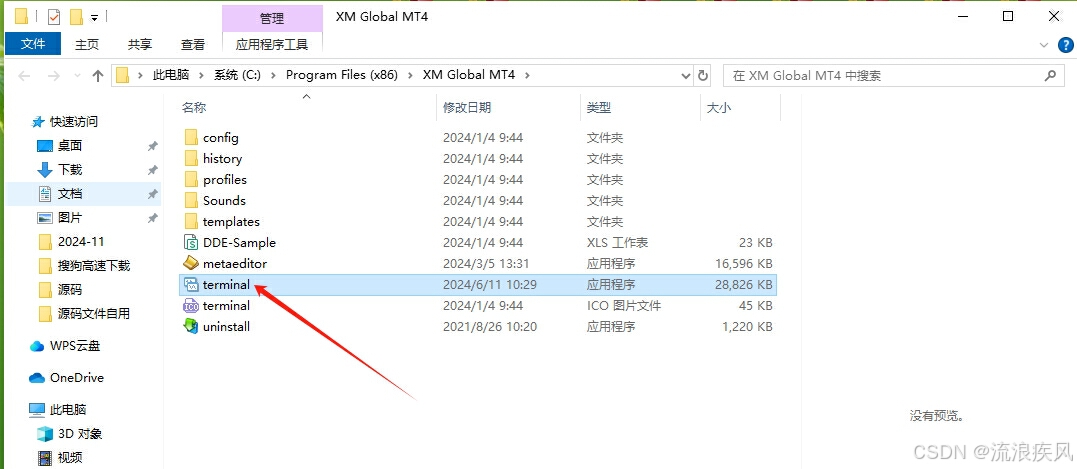Sort by the 类型 column header
The height and width of the screenshot is (469, 1077).
pyautogui.click(x=599, y=108)
